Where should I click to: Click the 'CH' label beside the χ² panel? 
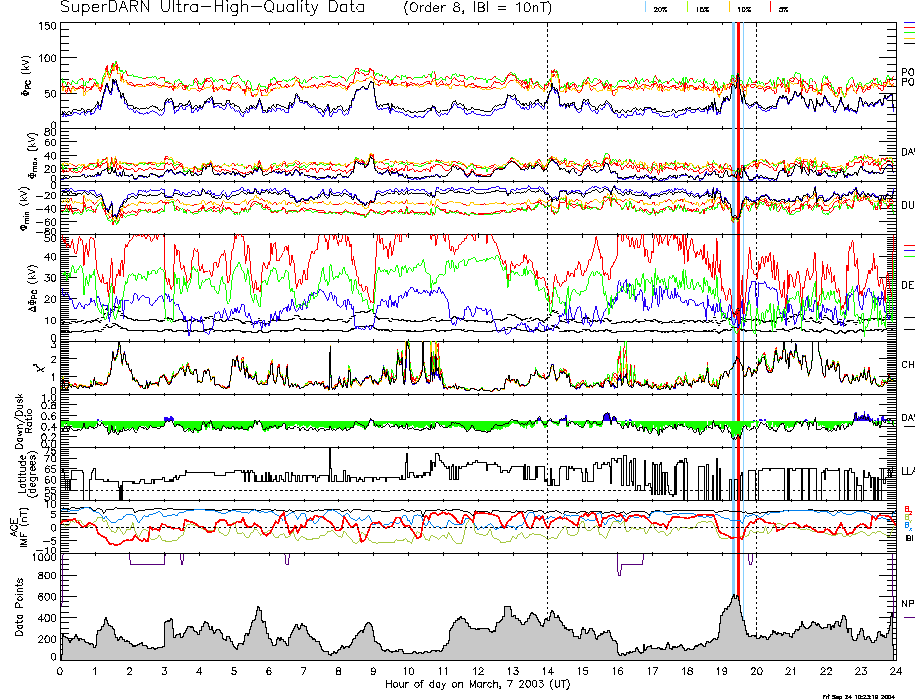point(907,365)
